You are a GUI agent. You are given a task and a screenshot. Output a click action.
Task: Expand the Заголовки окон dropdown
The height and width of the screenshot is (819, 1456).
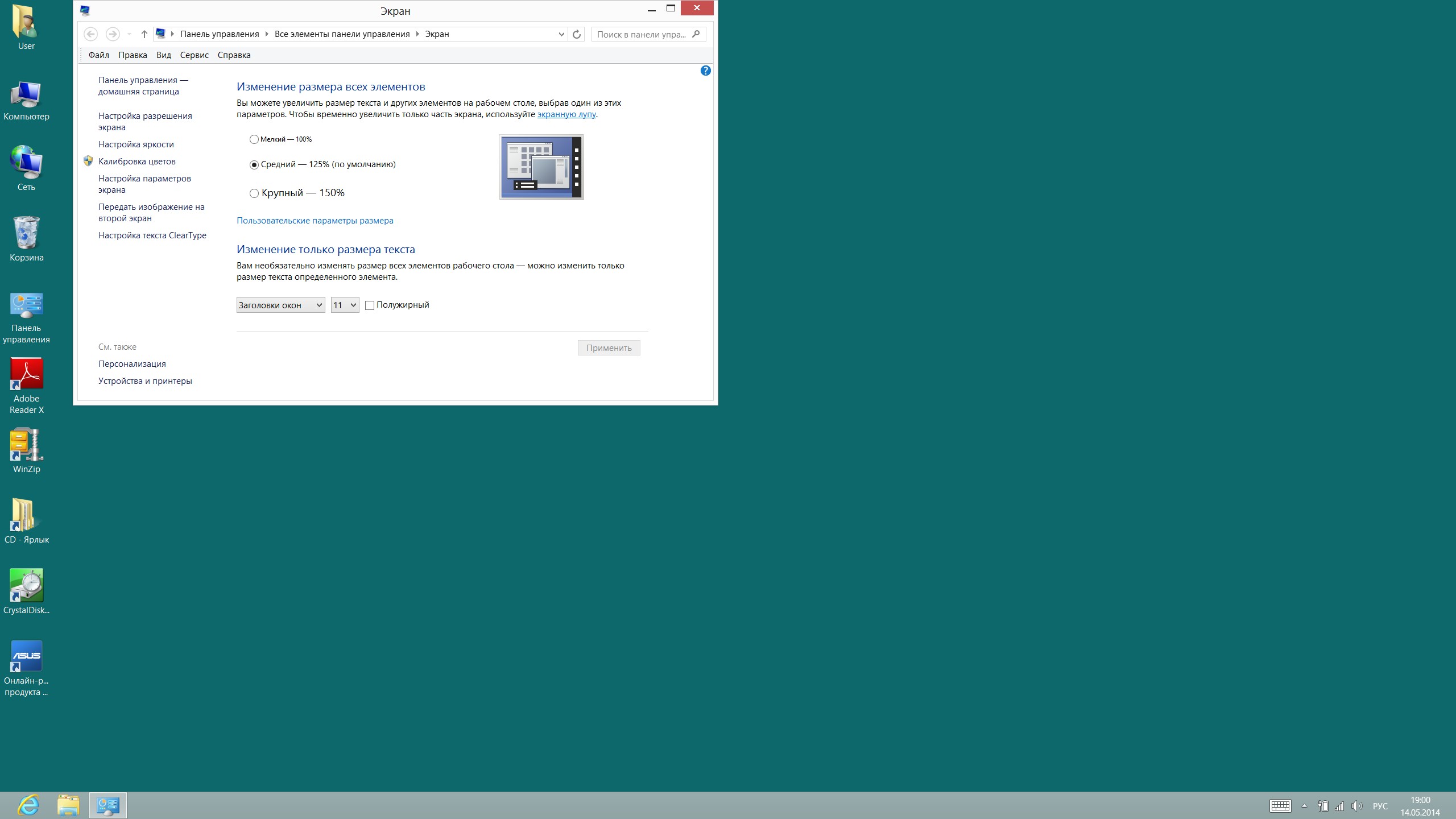click(x=280, y=305)
